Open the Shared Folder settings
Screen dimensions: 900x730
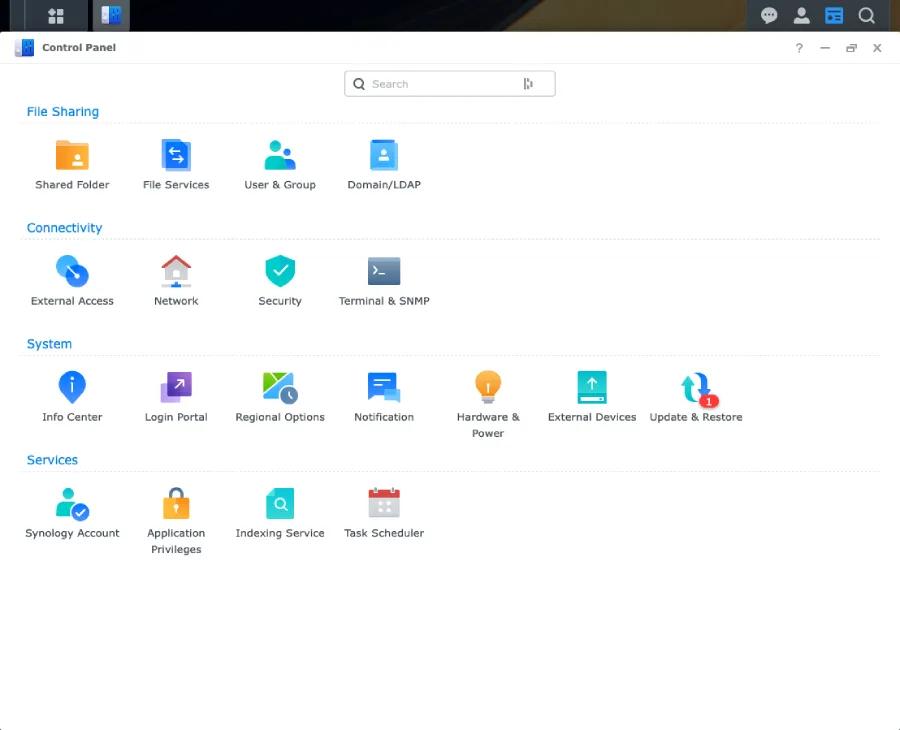click(x=72, y=165)
